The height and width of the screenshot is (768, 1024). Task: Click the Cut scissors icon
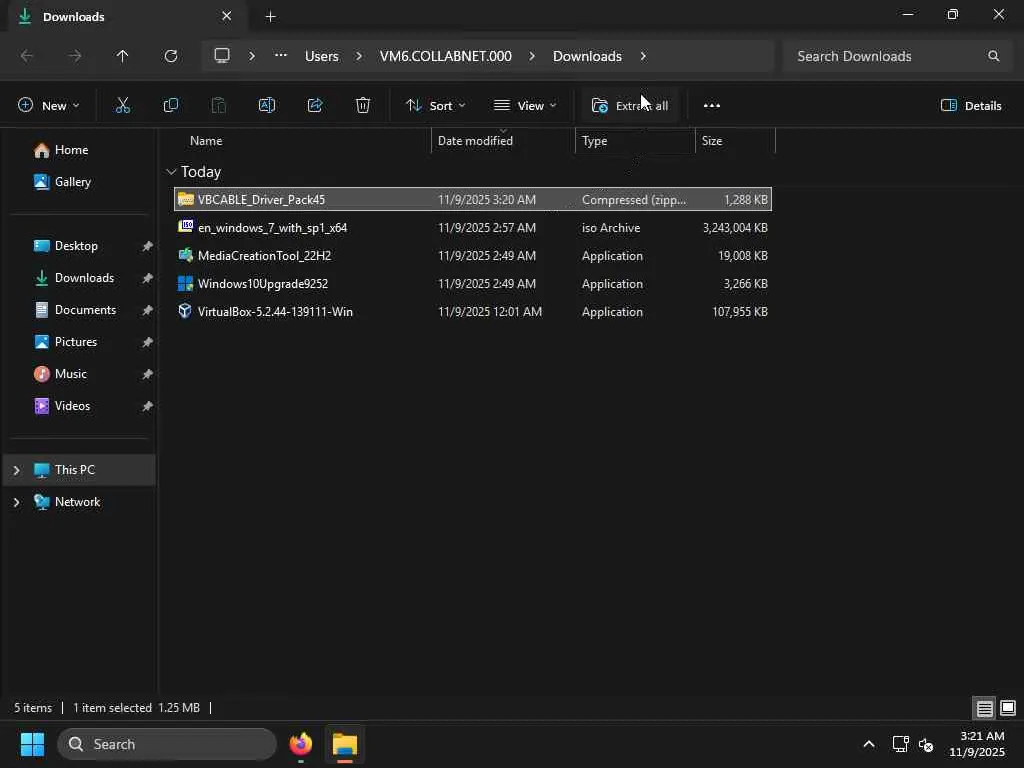click(123, 105)
